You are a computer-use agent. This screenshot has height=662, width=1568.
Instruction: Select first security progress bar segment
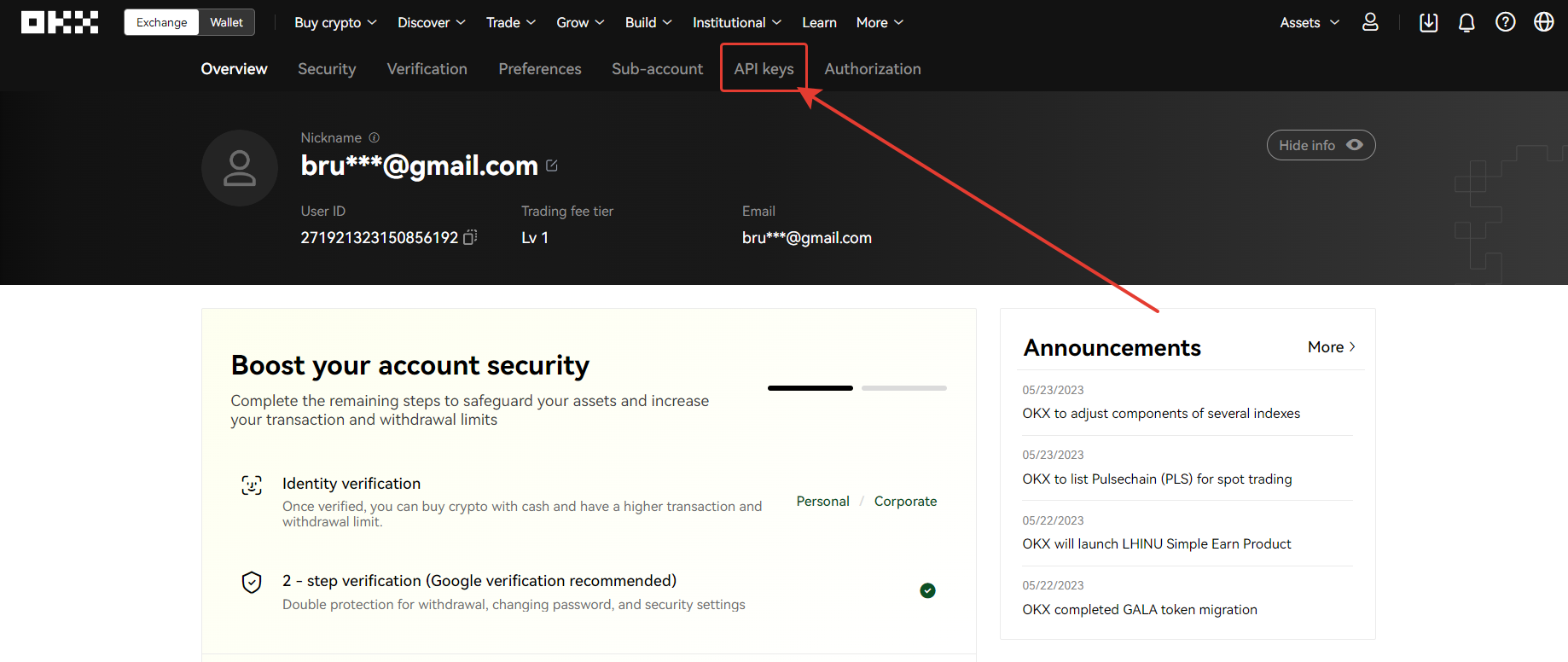(810, 388)
